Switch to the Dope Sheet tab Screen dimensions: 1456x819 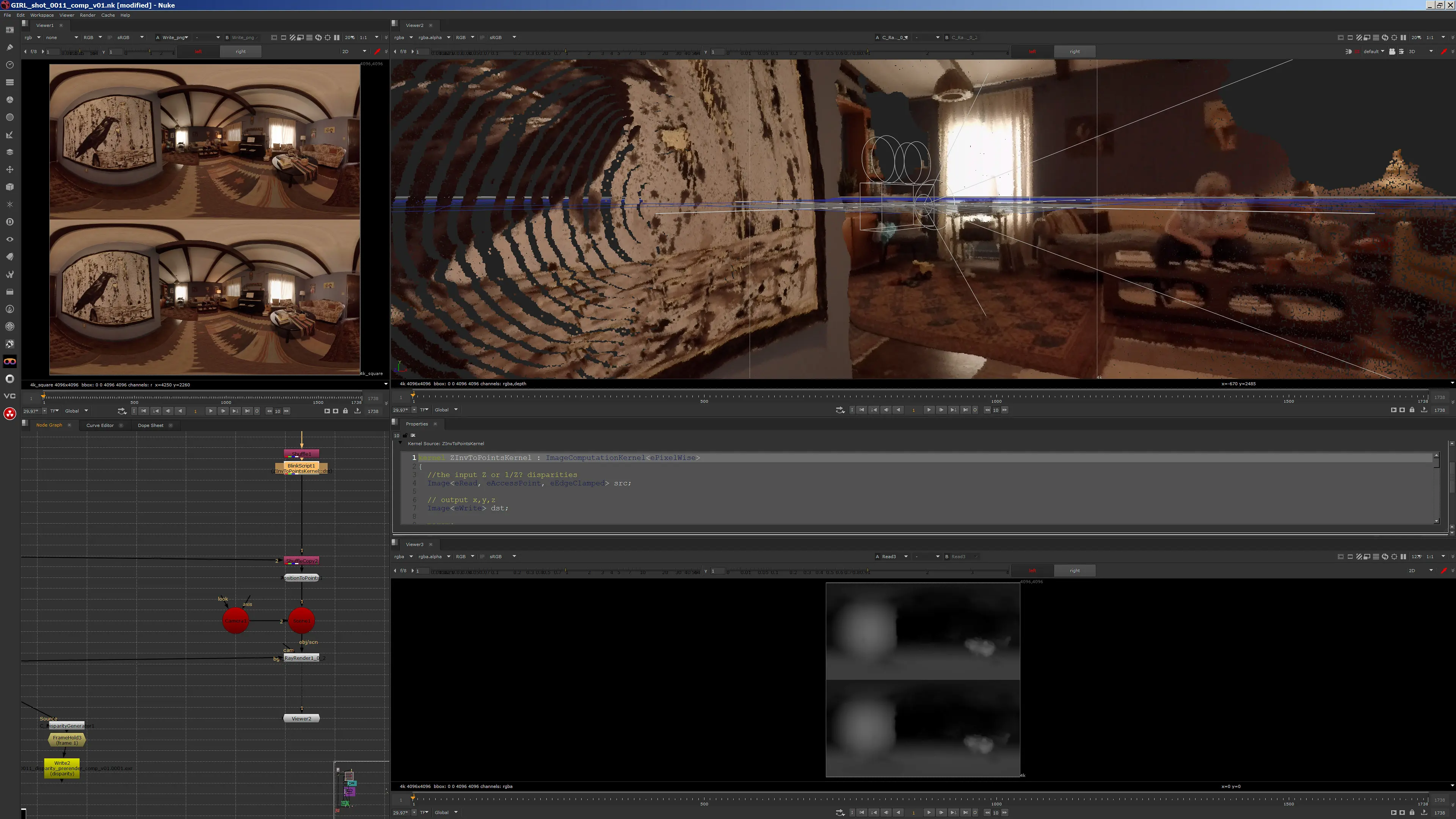[x=151, y=425]
